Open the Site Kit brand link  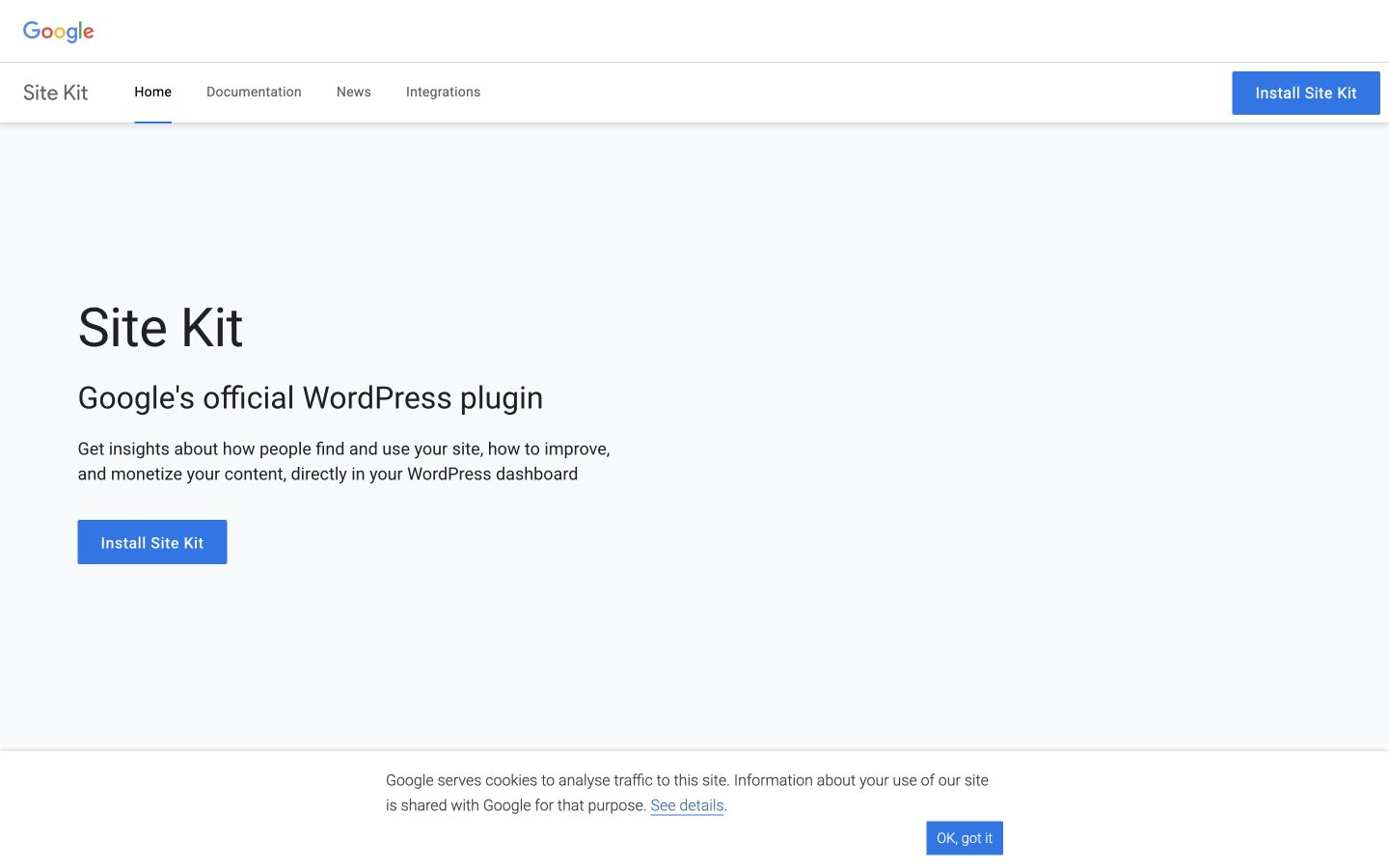pyautogui.click(x=55, y=93)
